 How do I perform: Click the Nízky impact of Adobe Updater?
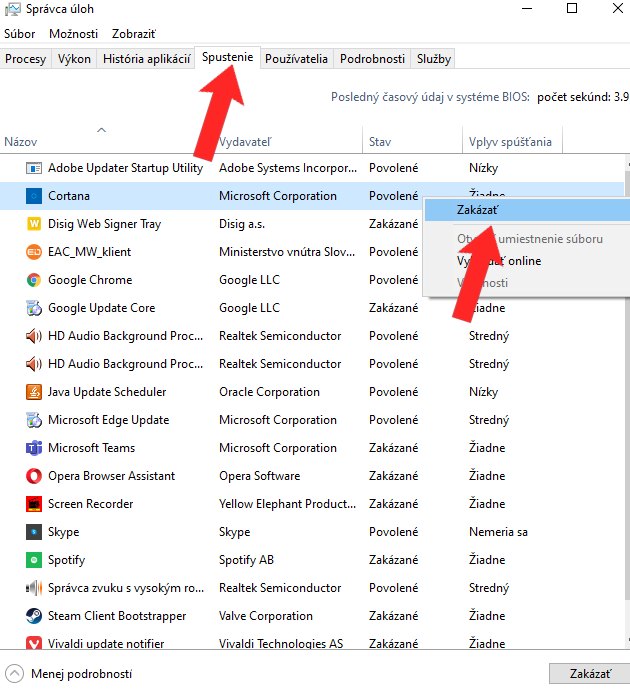[x=483, y=168]
